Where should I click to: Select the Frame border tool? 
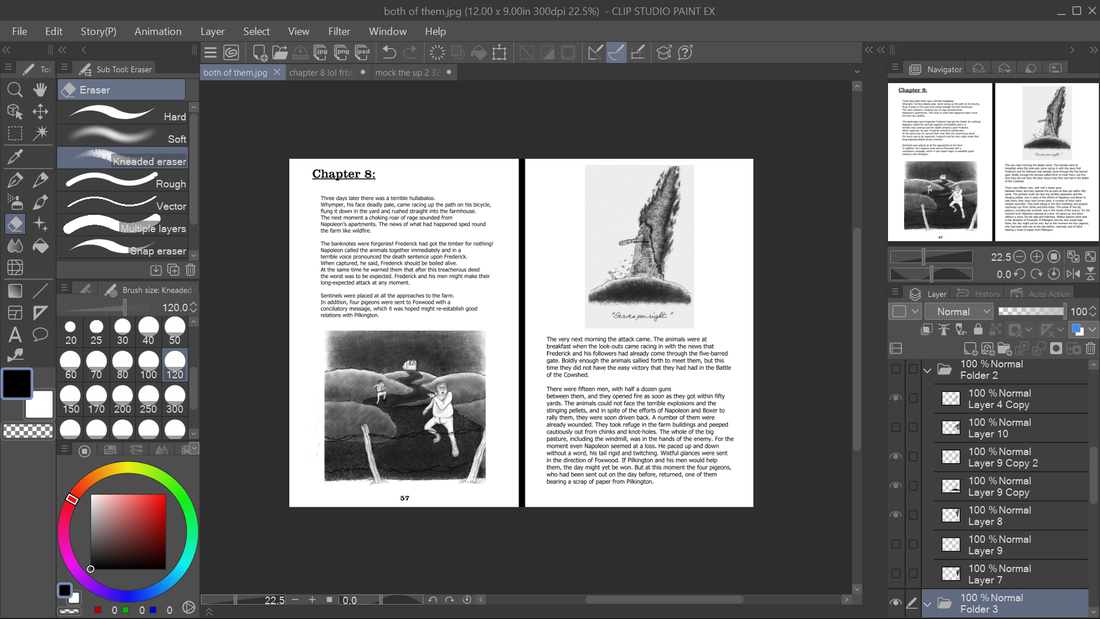pyautogui.click(x=15, y=313)
